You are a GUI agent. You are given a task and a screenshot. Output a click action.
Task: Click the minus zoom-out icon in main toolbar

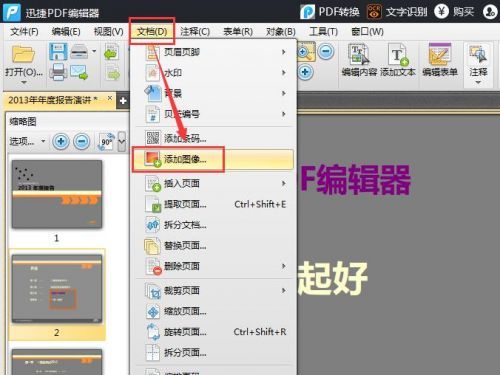pos(326,52)
